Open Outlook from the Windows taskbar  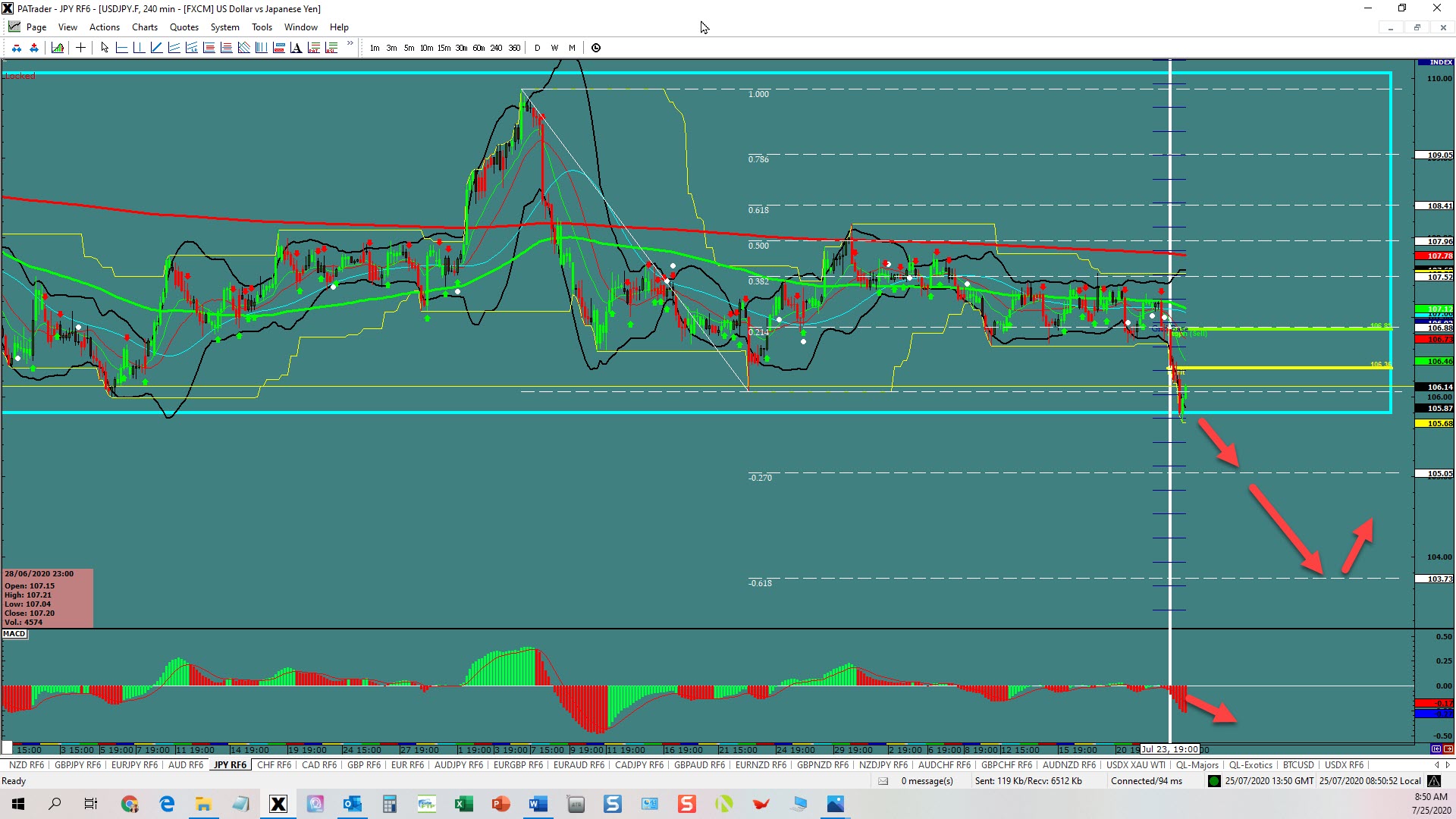352,804
